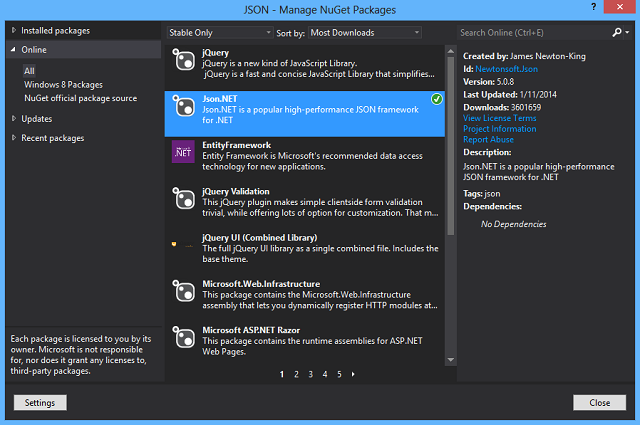
Task: Open the Stable Only dropdown
Action: (x=220, y=33)
